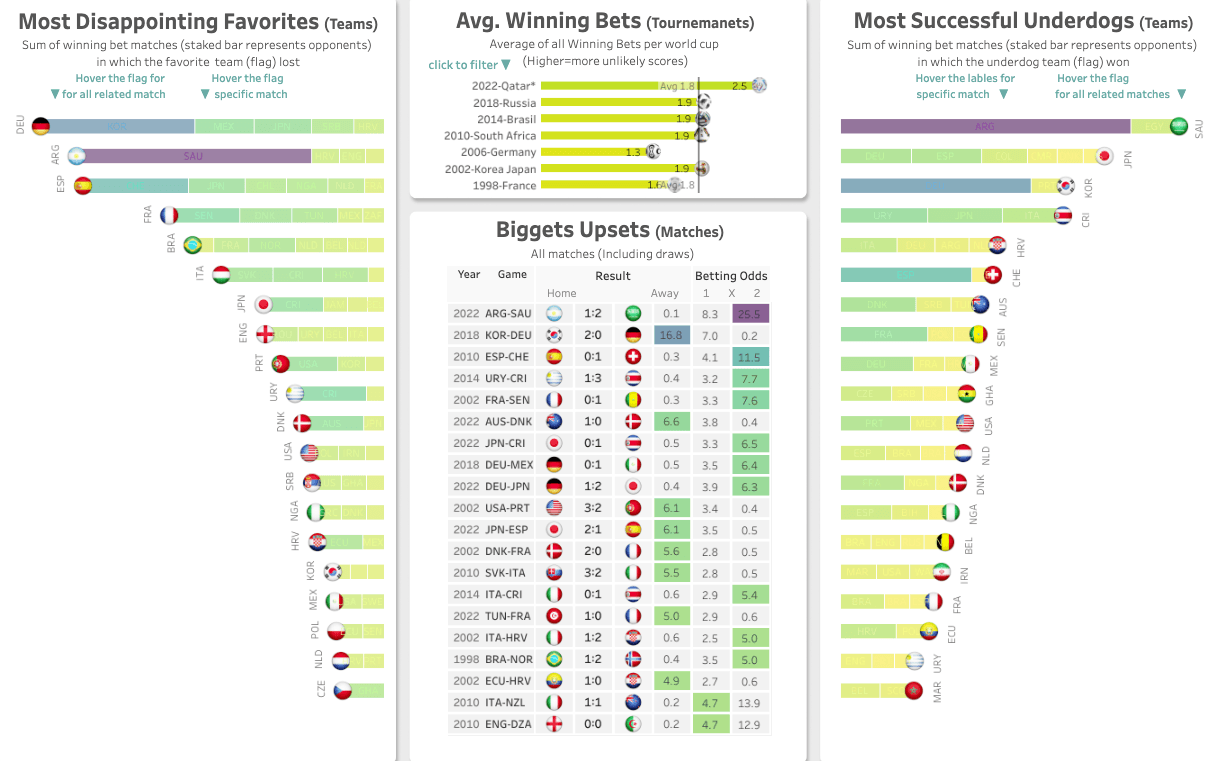Select Brazil flag in Disappointing Favorites chart
The width and height of the screenshot is (1209, 761).
pos(193,245)
